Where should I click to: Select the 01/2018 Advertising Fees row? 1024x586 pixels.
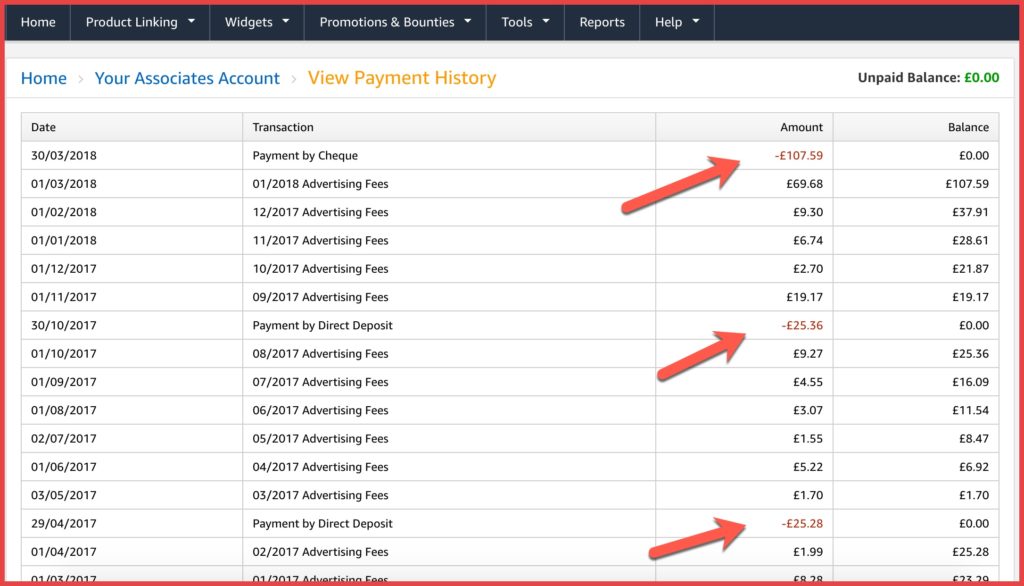coord(510,184)
